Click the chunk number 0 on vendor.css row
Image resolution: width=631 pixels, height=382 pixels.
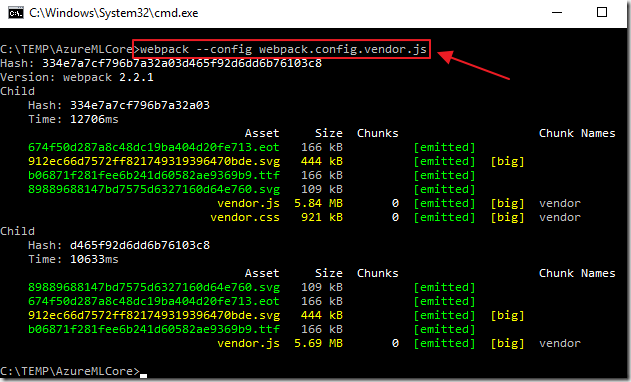coord(395,217)
